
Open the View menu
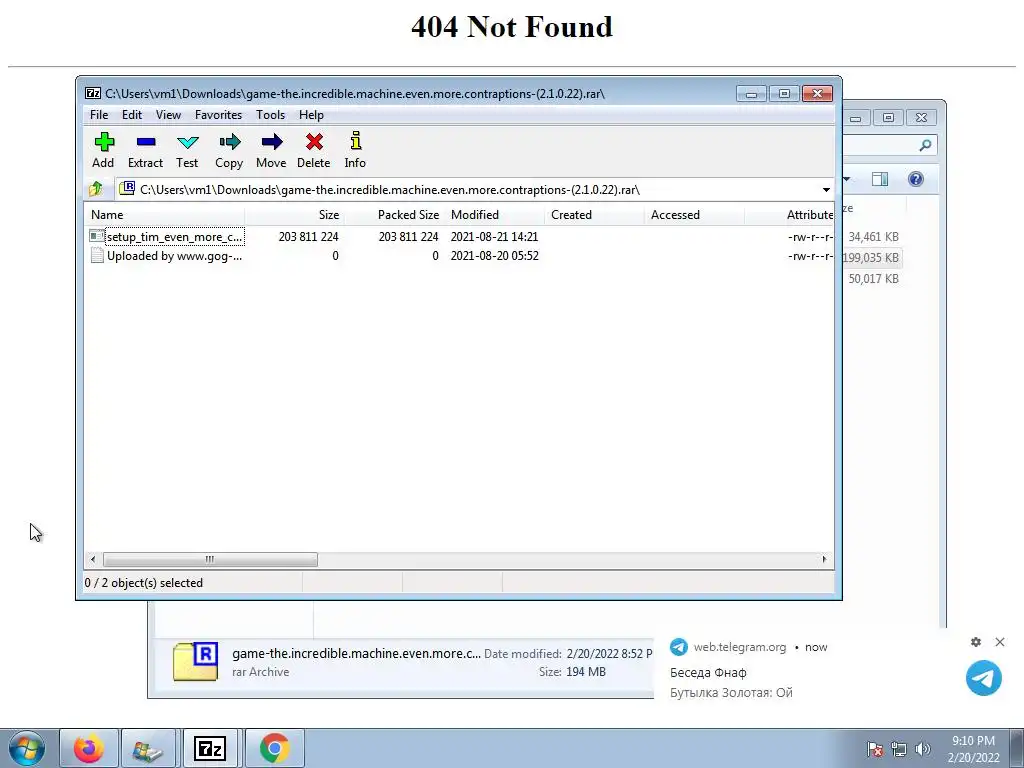[x=168, y=114]
